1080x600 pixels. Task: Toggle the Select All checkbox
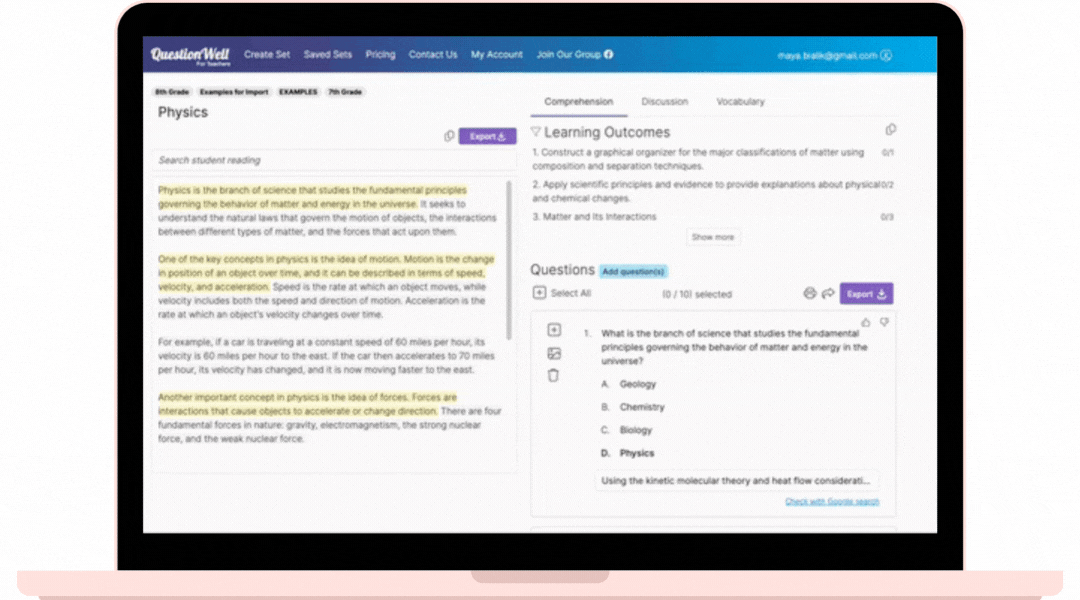[x=540, y=293]
